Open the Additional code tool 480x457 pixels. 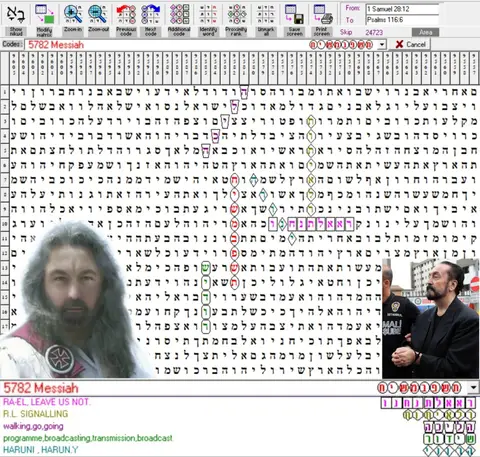point(179,19)
